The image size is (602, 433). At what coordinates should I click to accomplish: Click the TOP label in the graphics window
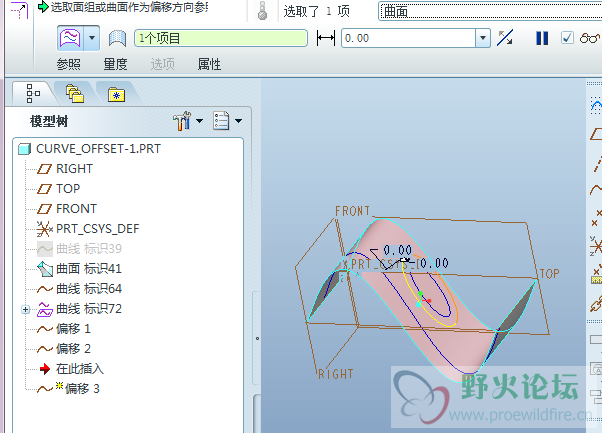point(549,274)
